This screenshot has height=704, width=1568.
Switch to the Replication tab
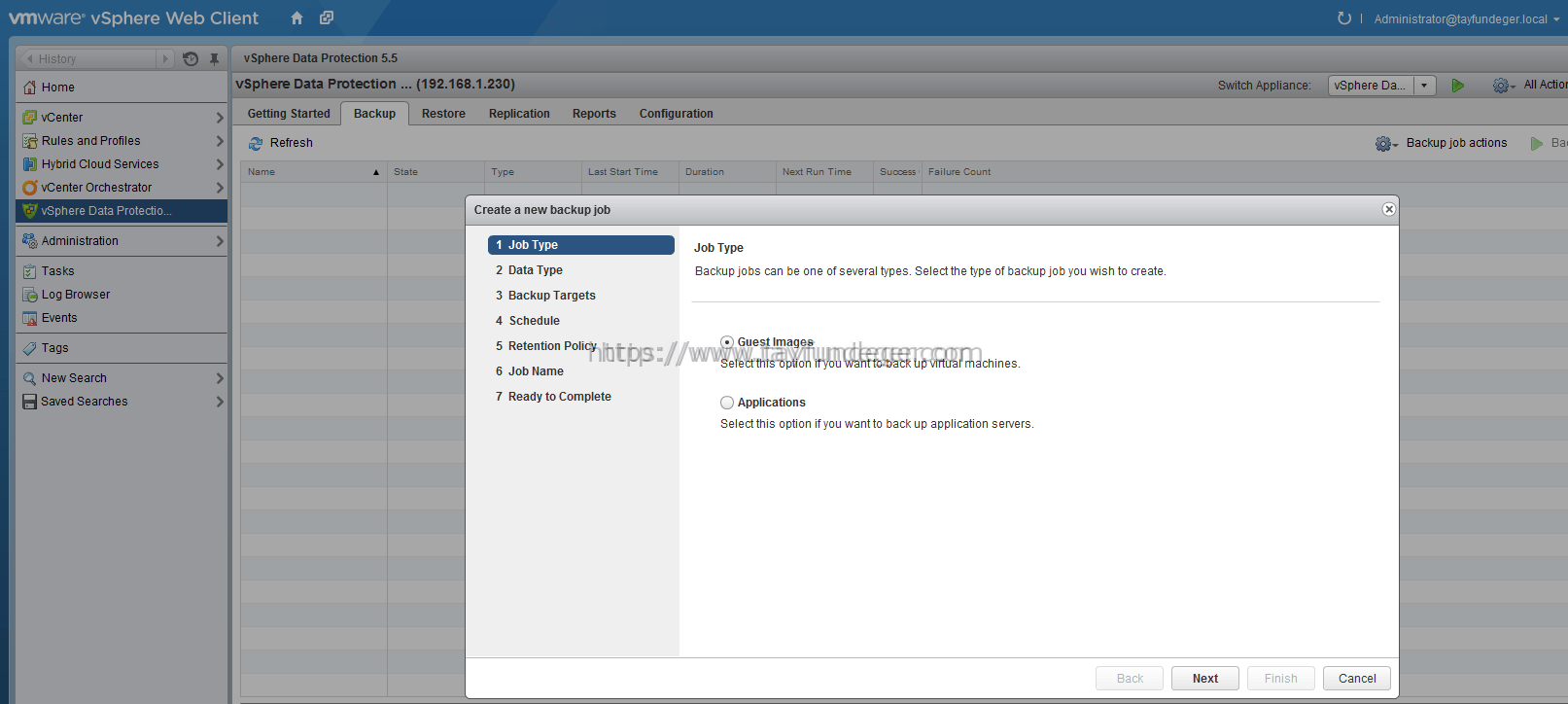(519, 114)
